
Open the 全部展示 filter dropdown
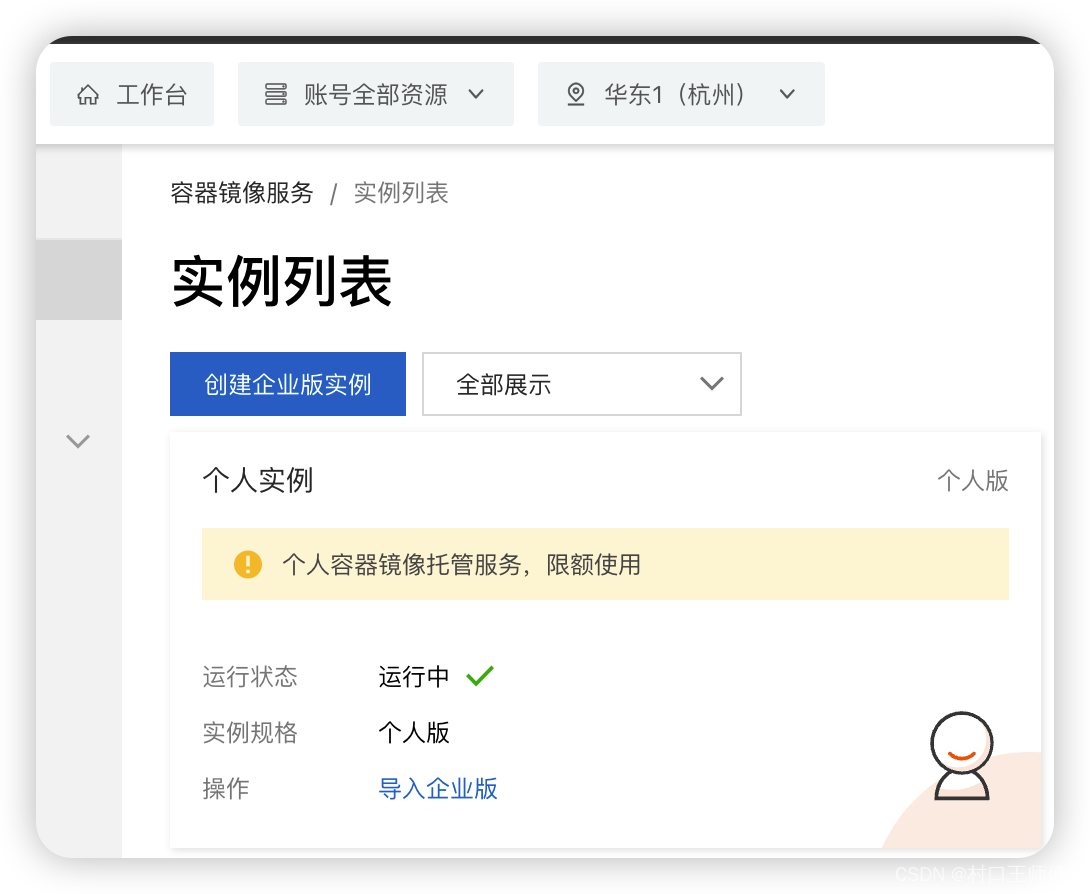point(582,384)
